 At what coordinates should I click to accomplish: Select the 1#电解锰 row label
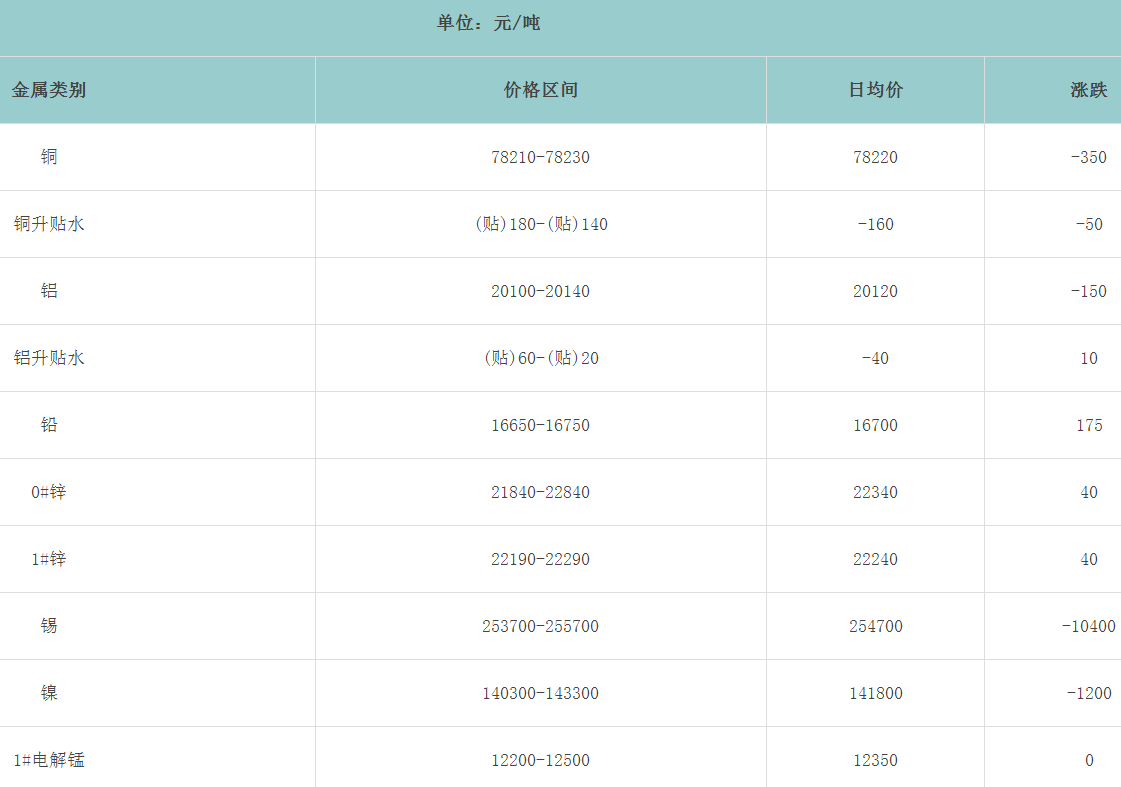pyautogui.click(x=49, y=760)
